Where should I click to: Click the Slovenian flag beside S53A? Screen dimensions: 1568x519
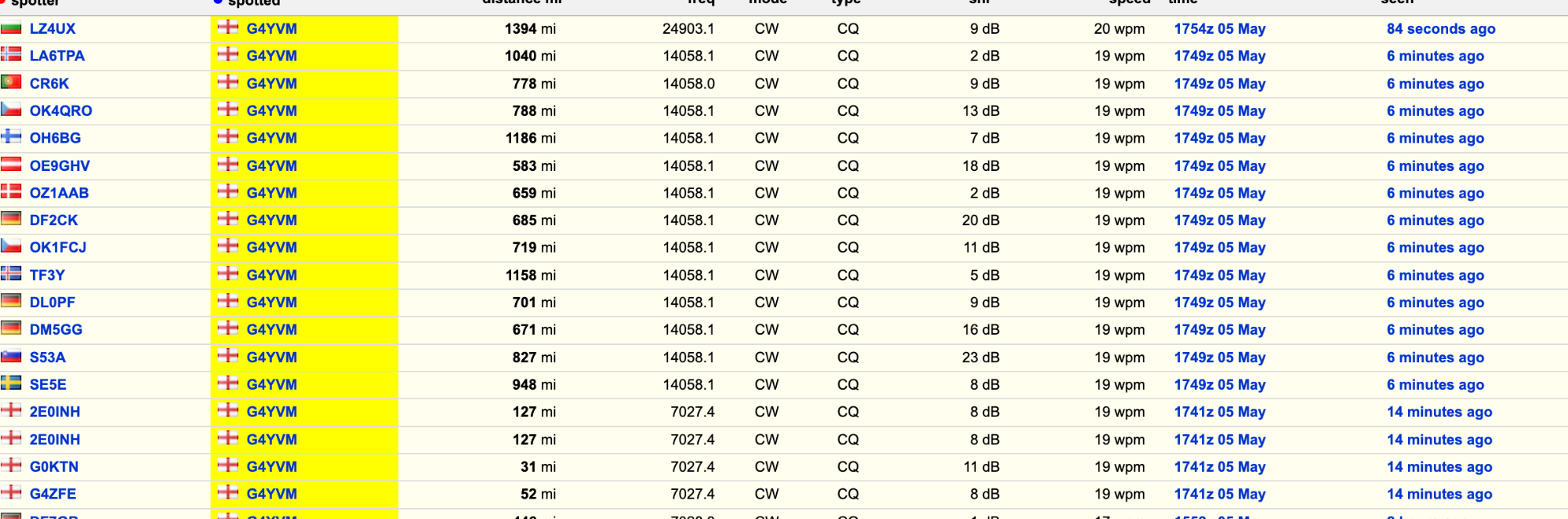click(11, 356)
